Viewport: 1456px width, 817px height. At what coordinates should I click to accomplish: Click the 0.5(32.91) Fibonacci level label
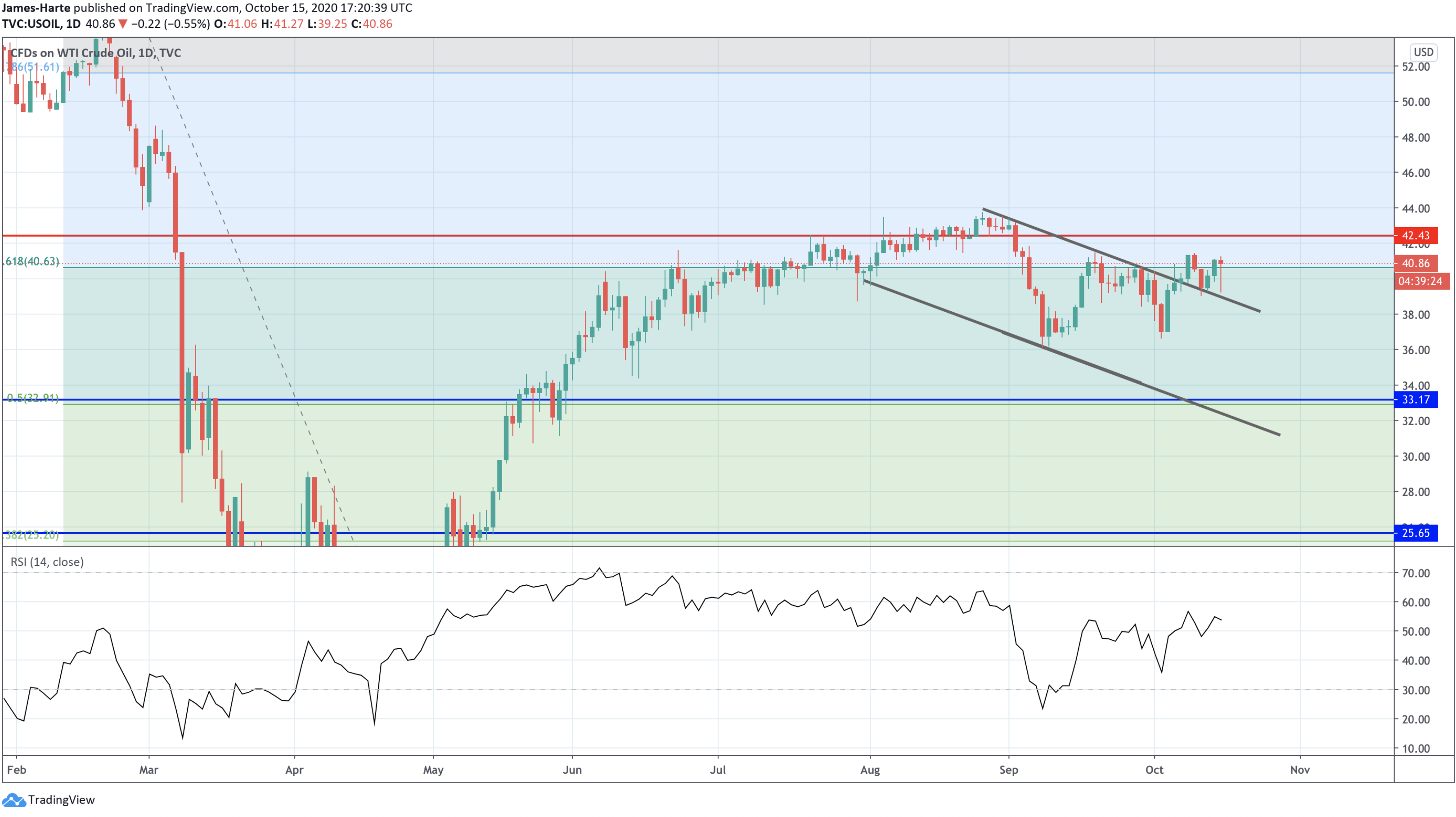[x=32, y=398]
